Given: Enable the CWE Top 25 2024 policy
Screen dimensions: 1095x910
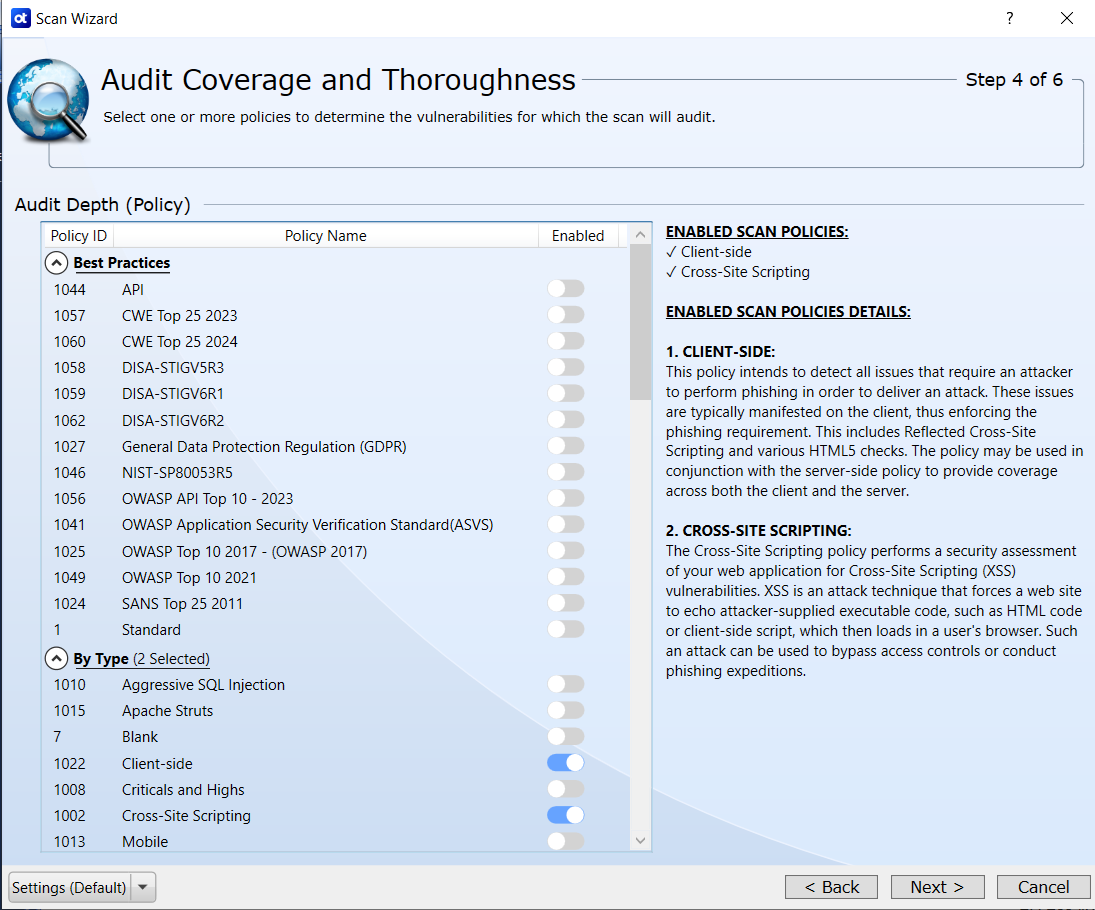Looking at the screenshot, I should 565,341.
